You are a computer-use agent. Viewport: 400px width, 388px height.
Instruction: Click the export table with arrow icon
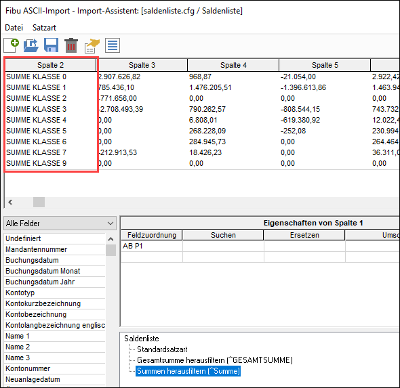click(x=92, y=46)
